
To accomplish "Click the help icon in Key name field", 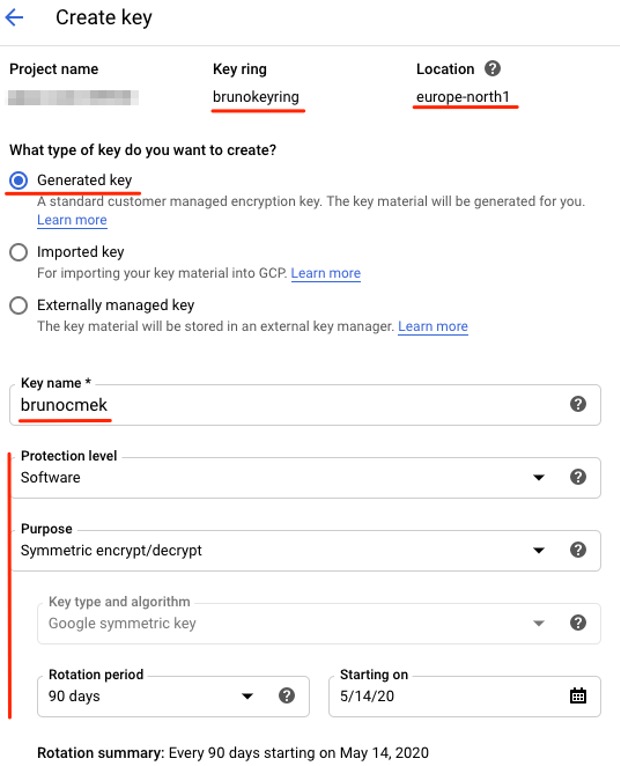I will 577,404.
